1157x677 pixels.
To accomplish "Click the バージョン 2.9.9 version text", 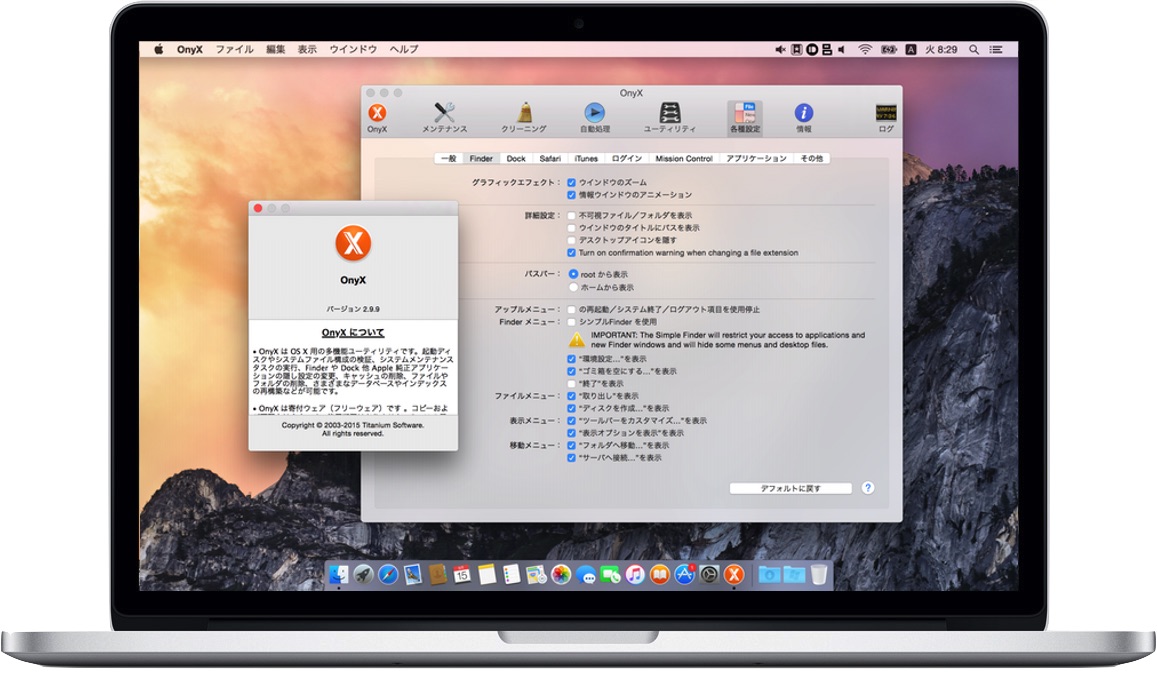I will [353, 309].
